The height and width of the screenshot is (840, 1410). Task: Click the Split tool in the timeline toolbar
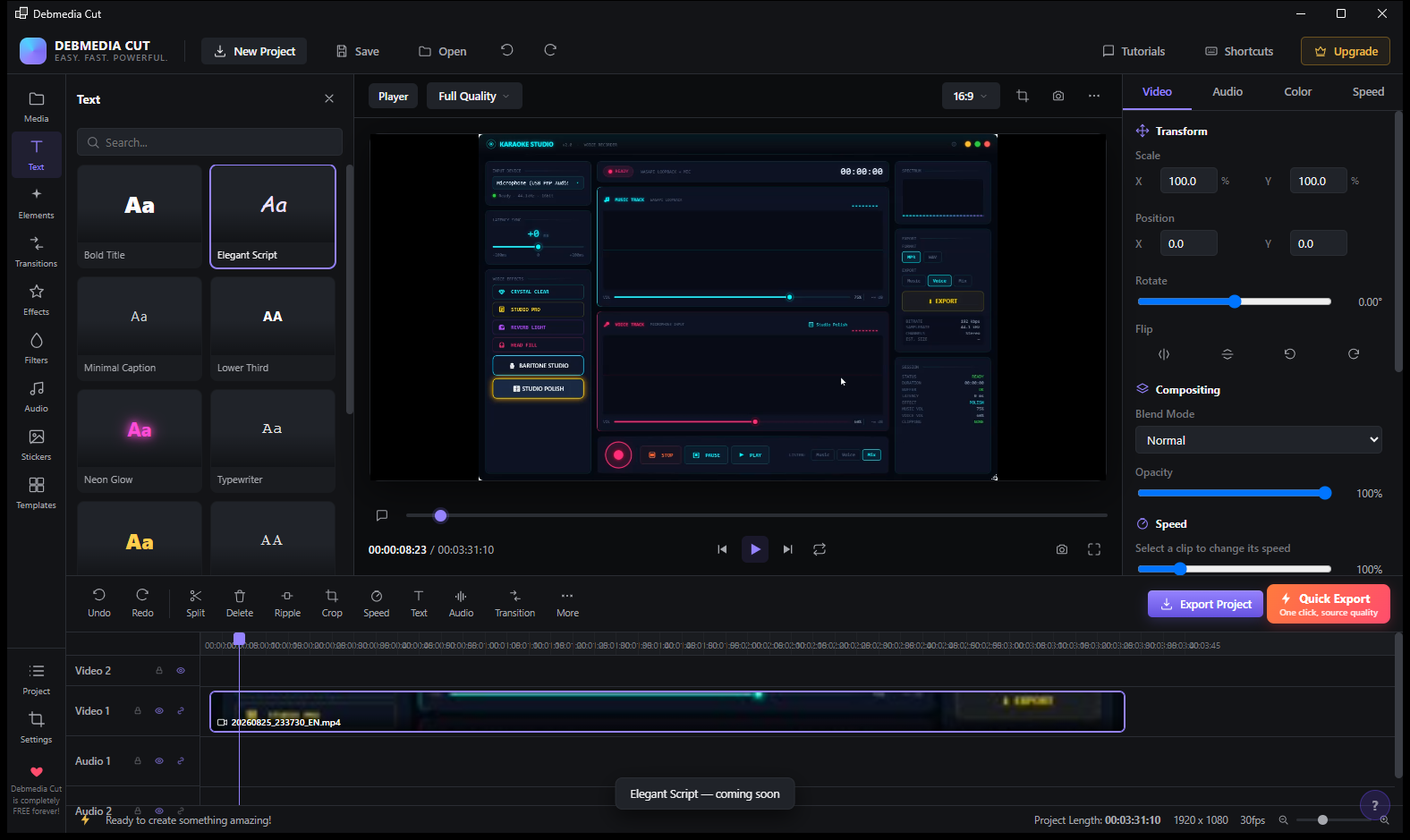point(195,603)
